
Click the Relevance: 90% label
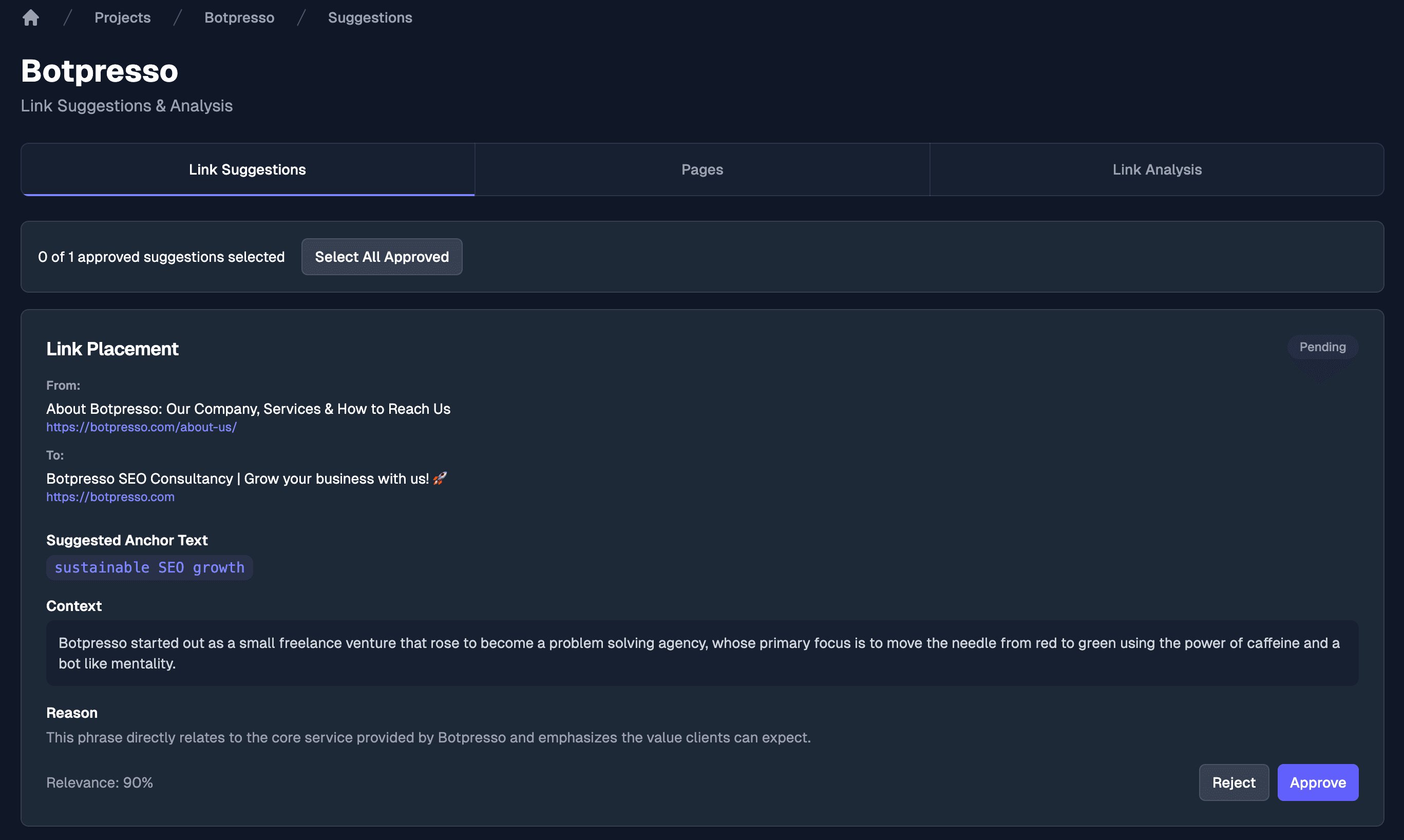100,782
